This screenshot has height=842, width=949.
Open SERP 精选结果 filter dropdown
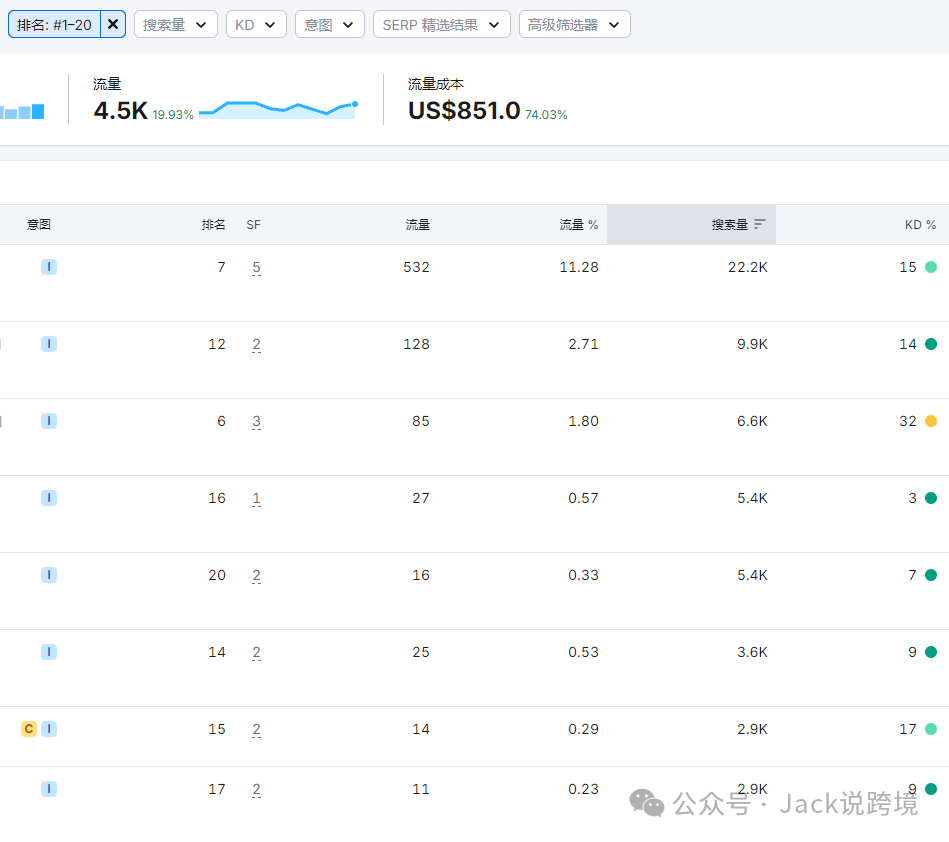[x=441, y=24]
